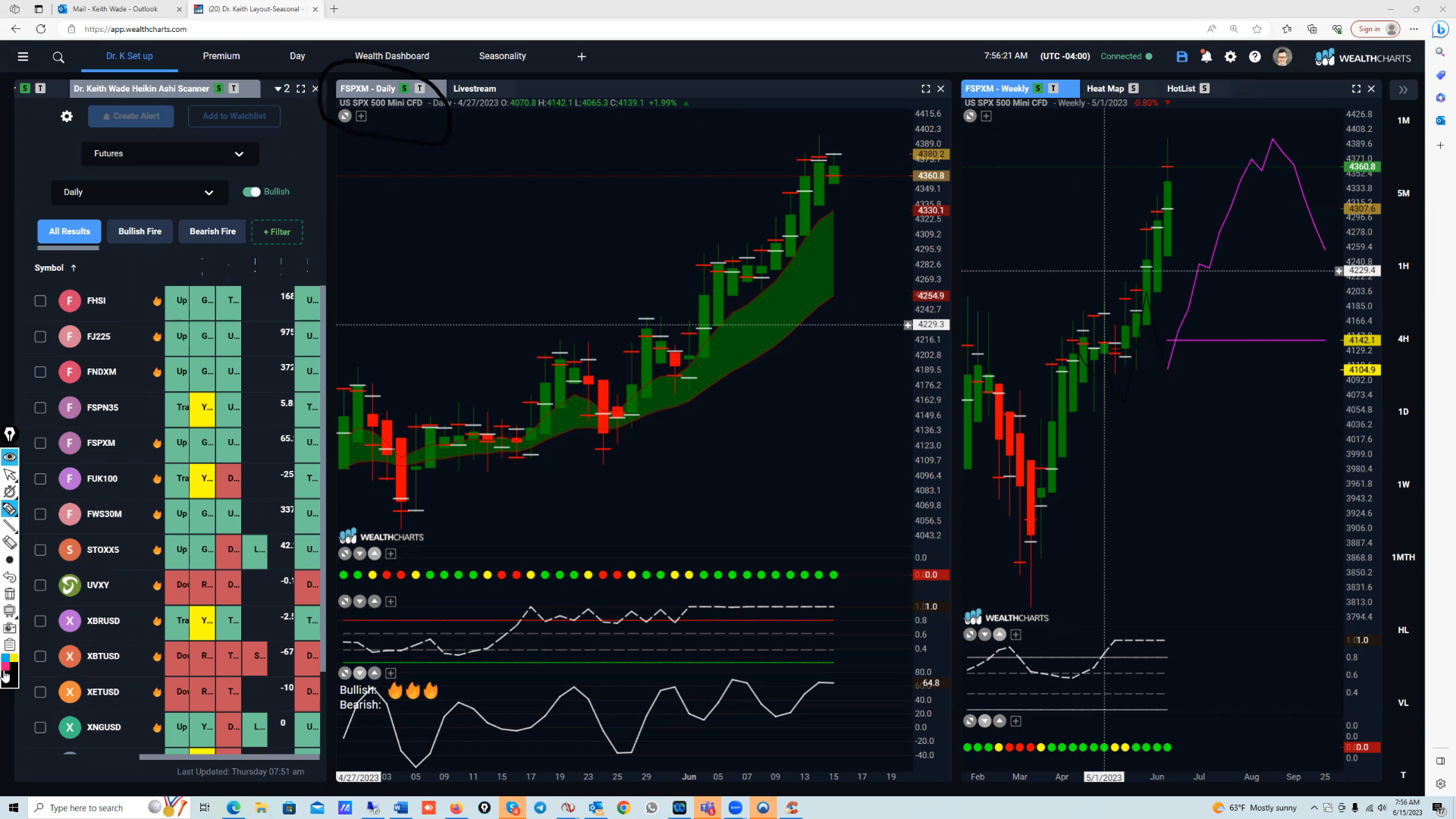This screenshot has height=819, width=1456.
Task: Select the highlighter marker tool
Action: (x=10, y=509)
